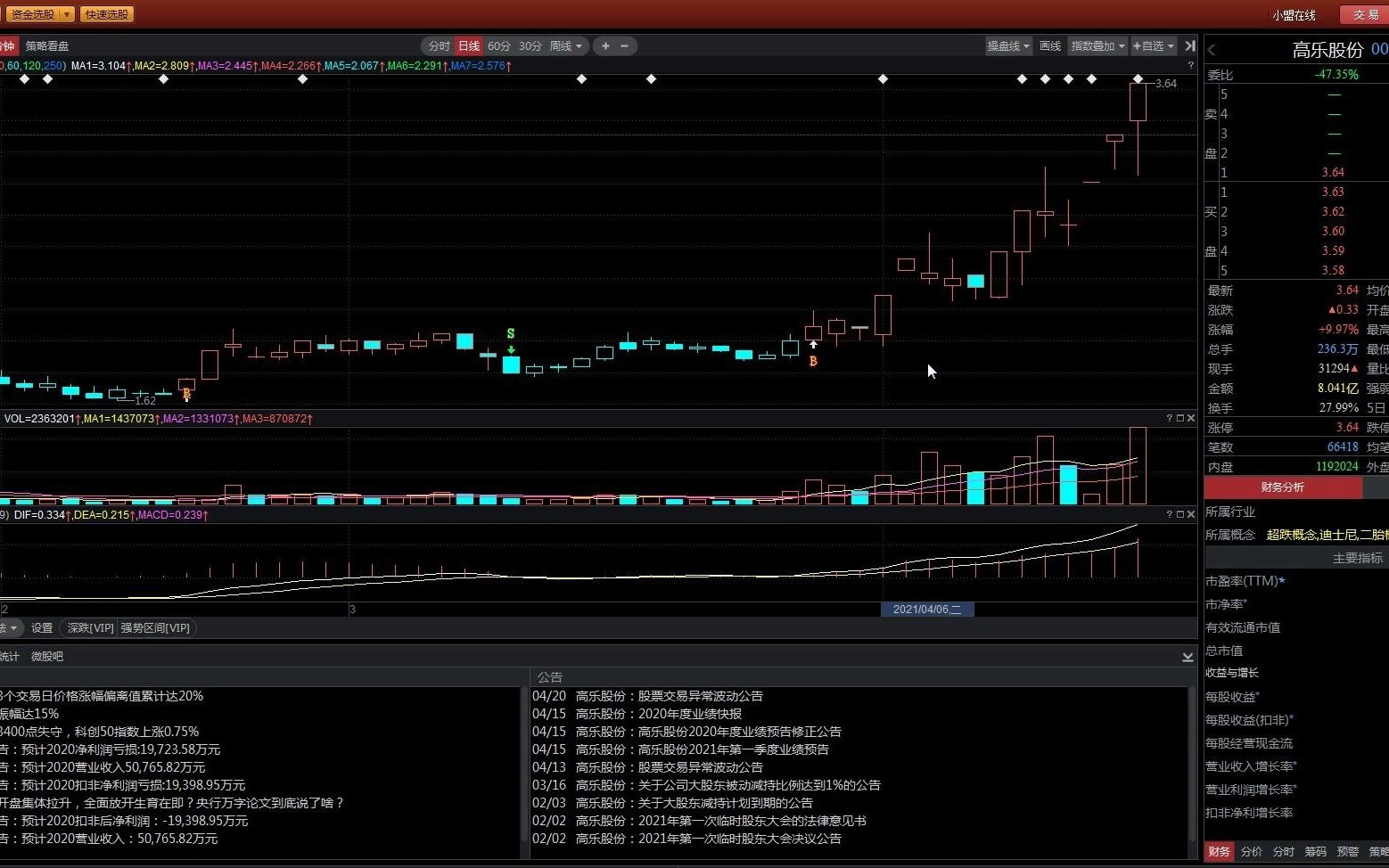Image resolution: width=1389 pixels, height=868 pixels.
Task: Click news item 预计2020净利润亏损:19,723.58万元
Action: point(111,749)
